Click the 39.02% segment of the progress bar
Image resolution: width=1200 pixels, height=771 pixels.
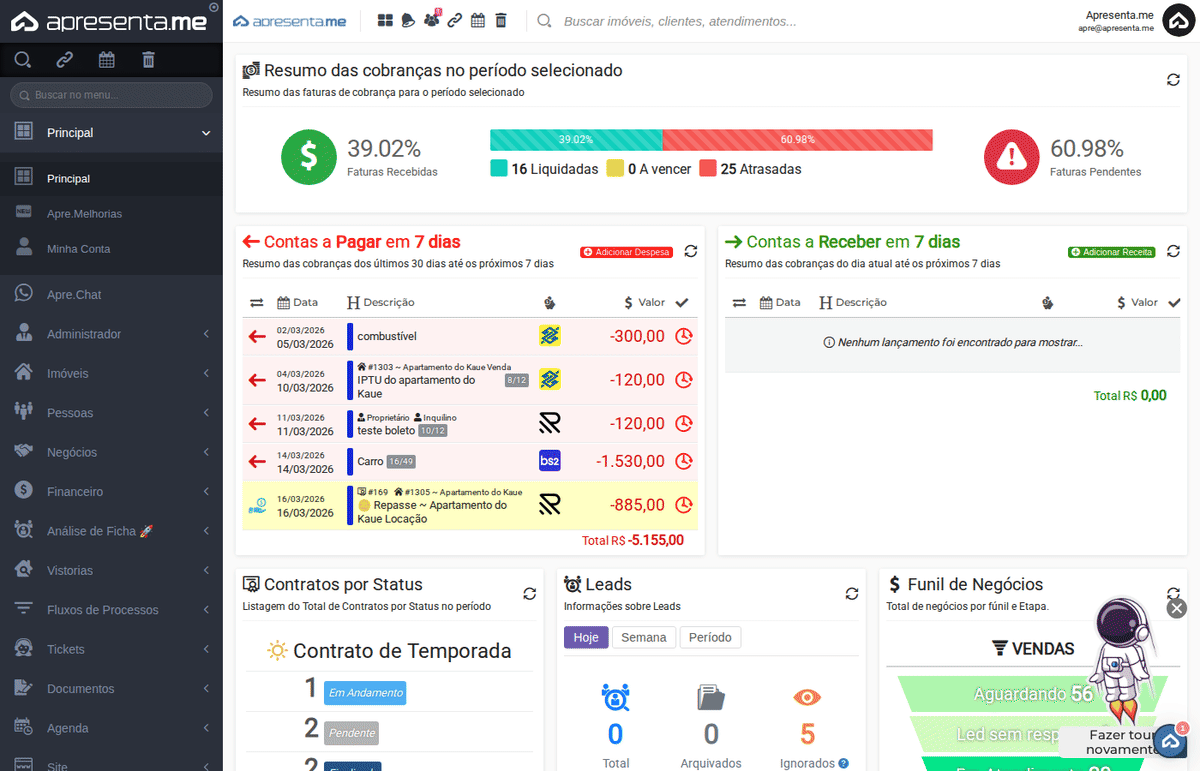[575, 140]
